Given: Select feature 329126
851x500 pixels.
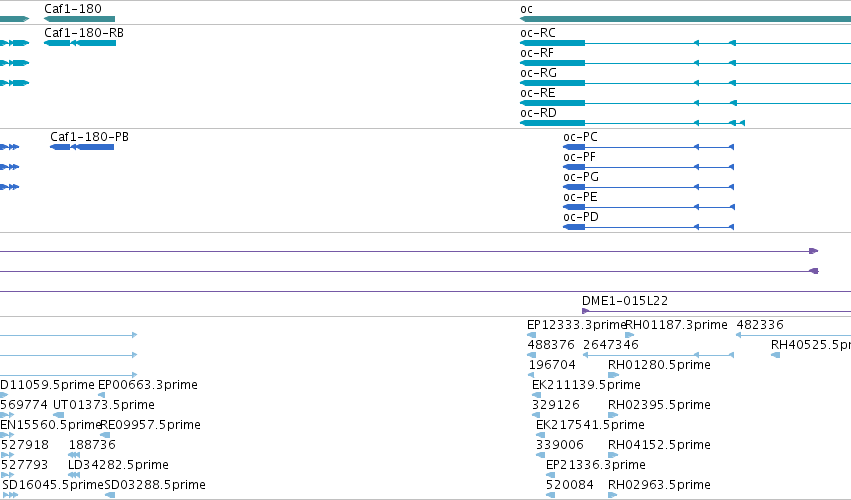Looking at the screenshot, I should [556, 405].
